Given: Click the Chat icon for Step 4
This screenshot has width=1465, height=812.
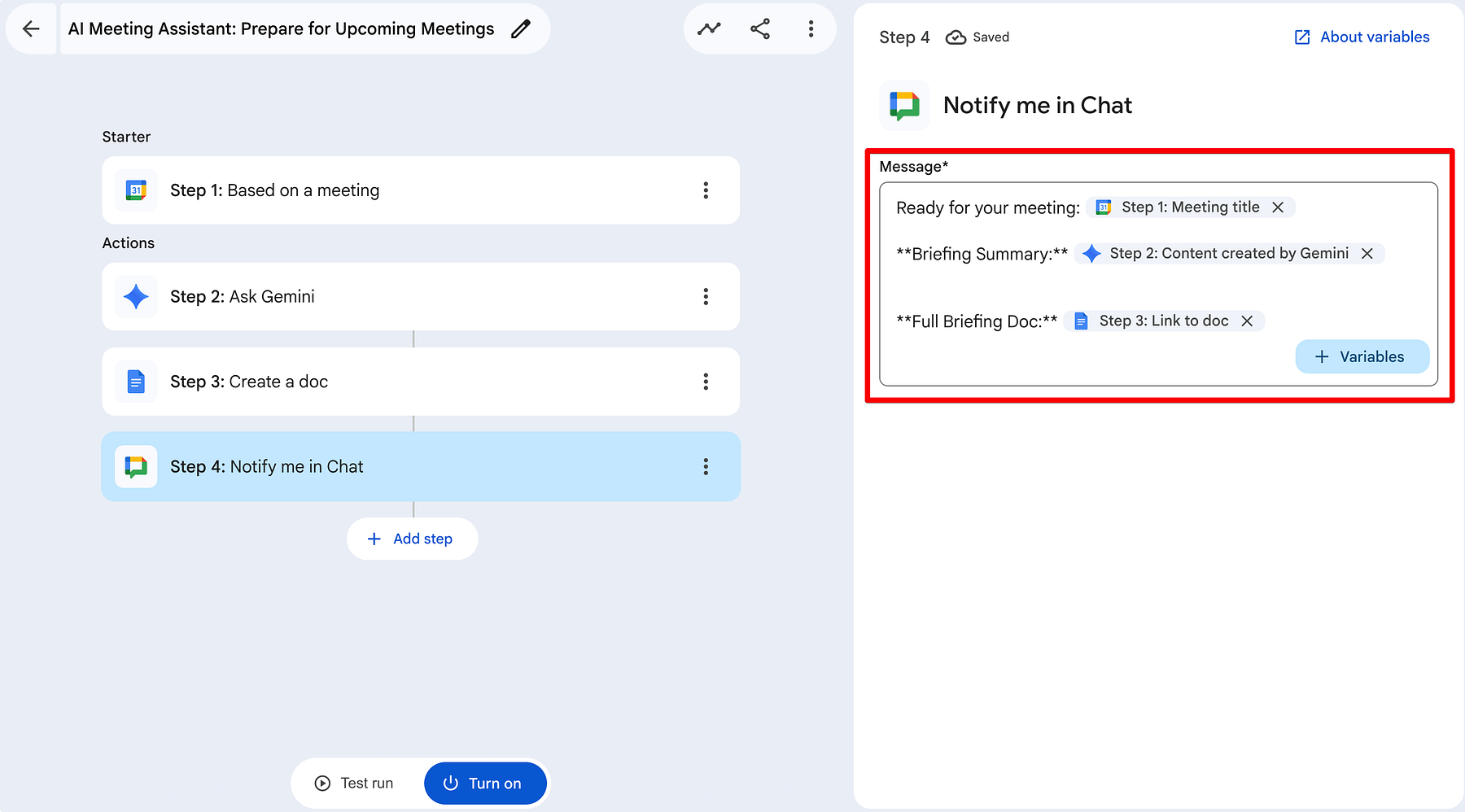Looking at the screenshot, I should pyautogui.click(x=136, y=466).
